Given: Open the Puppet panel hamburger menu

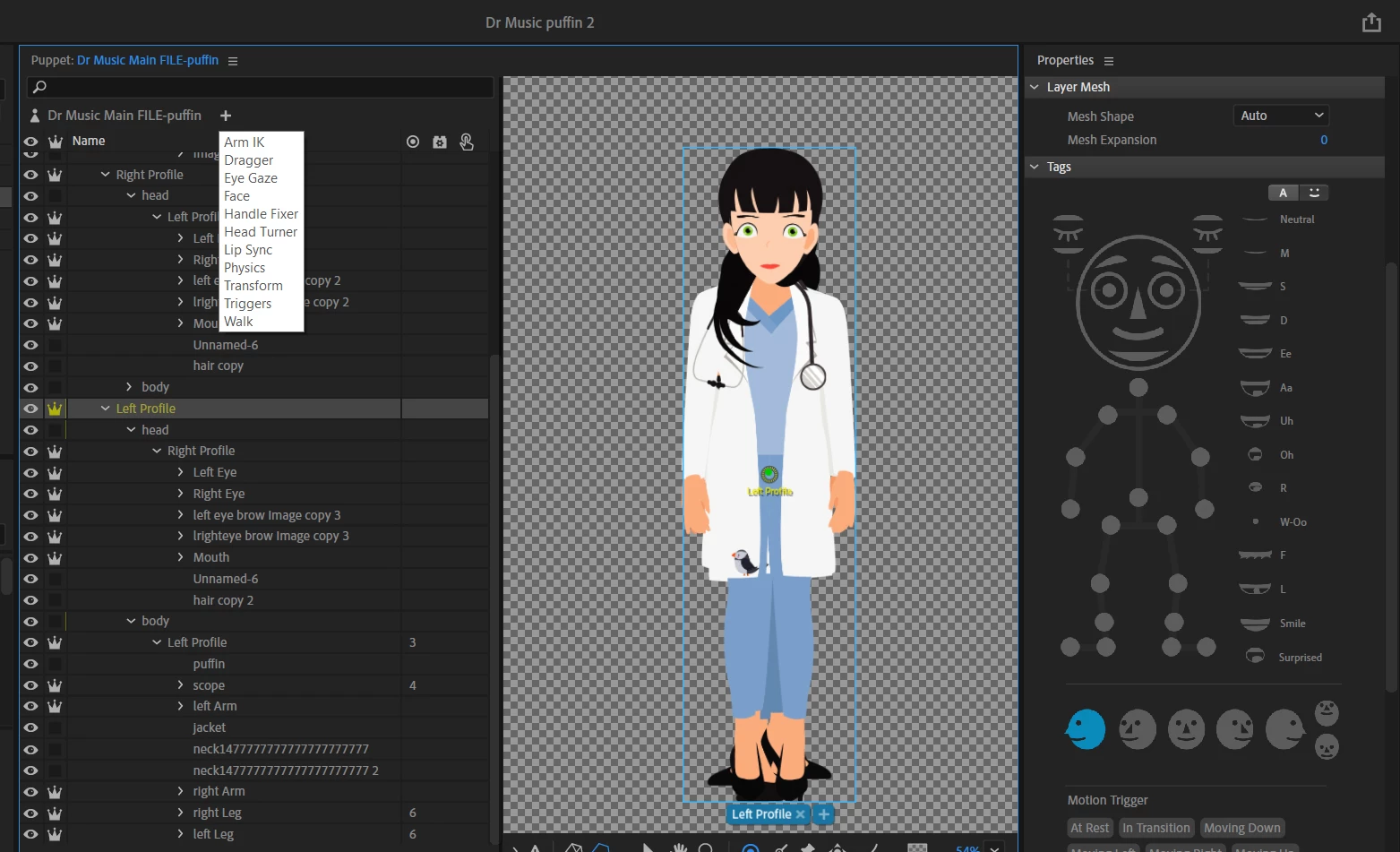Looking at the screenshot, I should click(x=233, y=61).
